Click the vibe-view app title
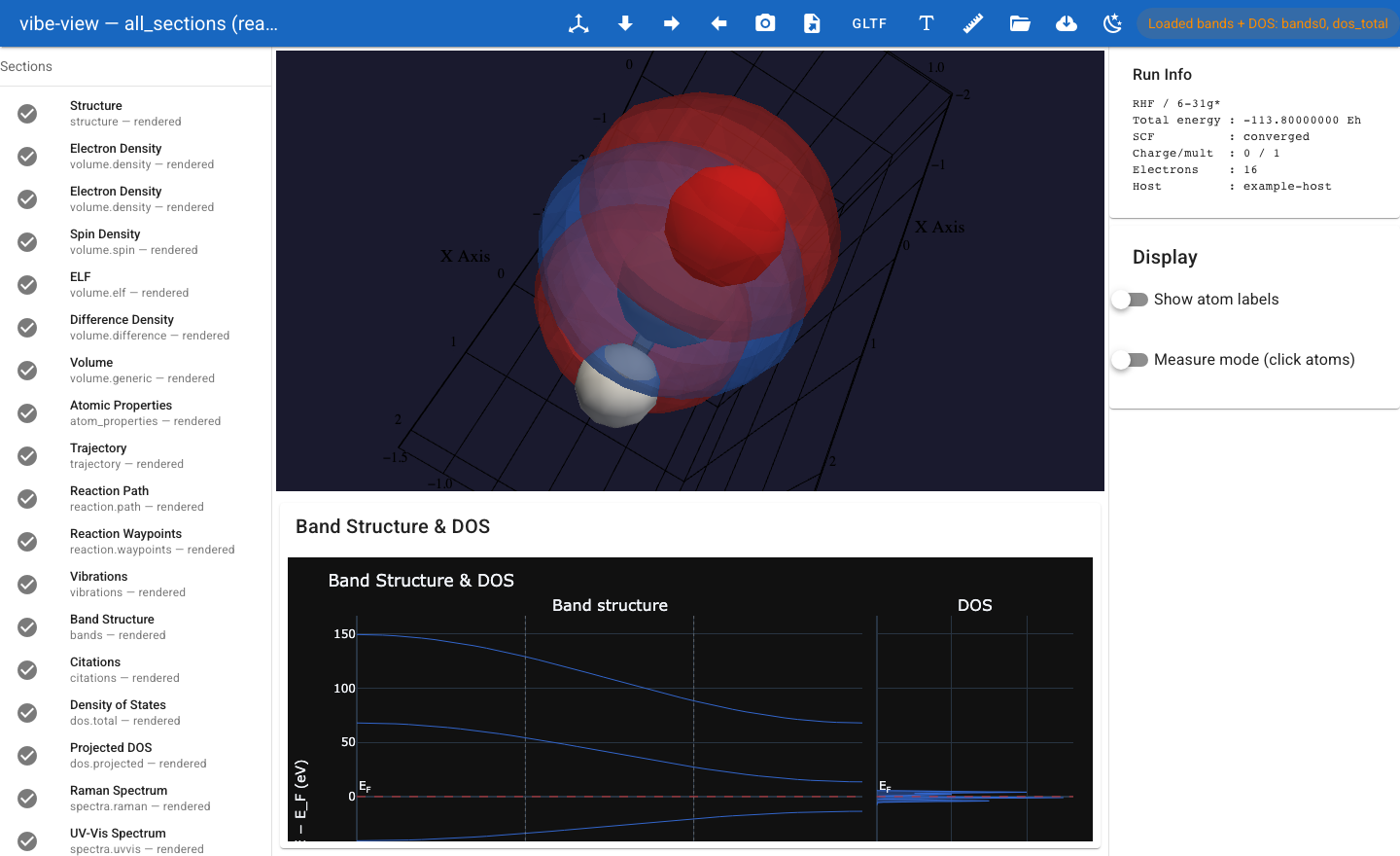The width and height of the screenshot is (1400, 856). click(x=149, y=23)
